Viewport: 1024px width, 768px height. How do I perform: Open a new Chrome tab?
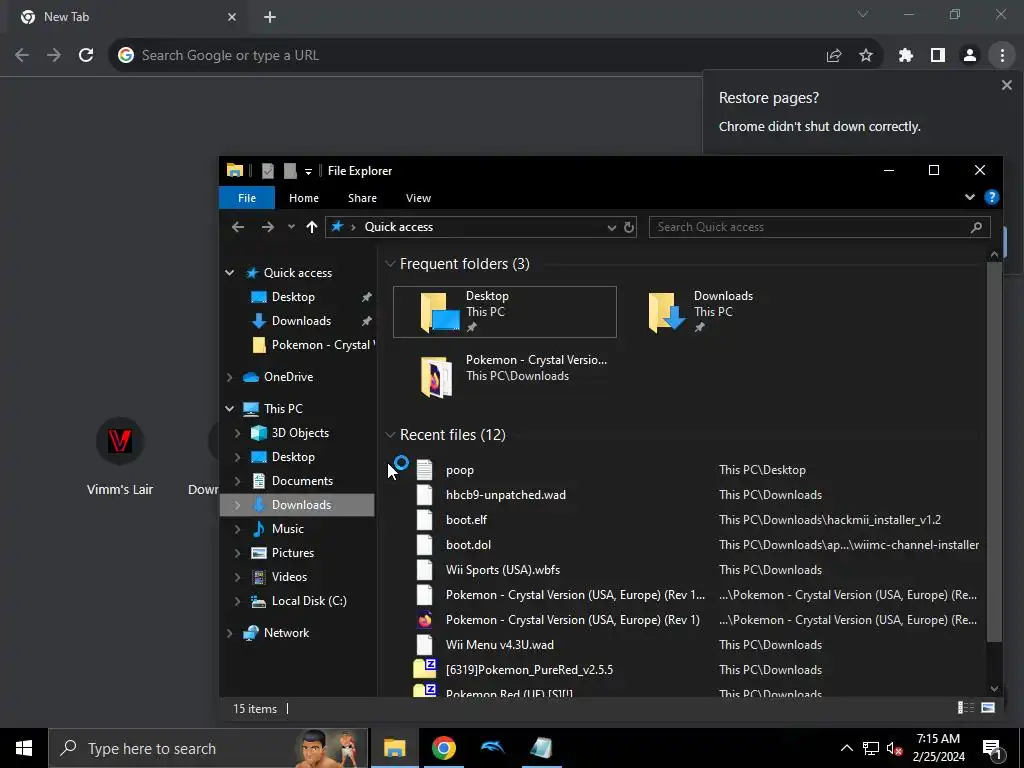tap(270, 17)
